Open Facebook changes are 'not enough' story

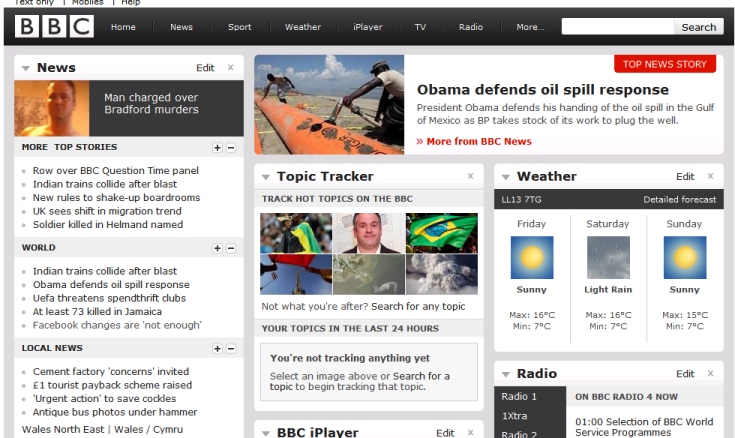[x=117, y=325]
